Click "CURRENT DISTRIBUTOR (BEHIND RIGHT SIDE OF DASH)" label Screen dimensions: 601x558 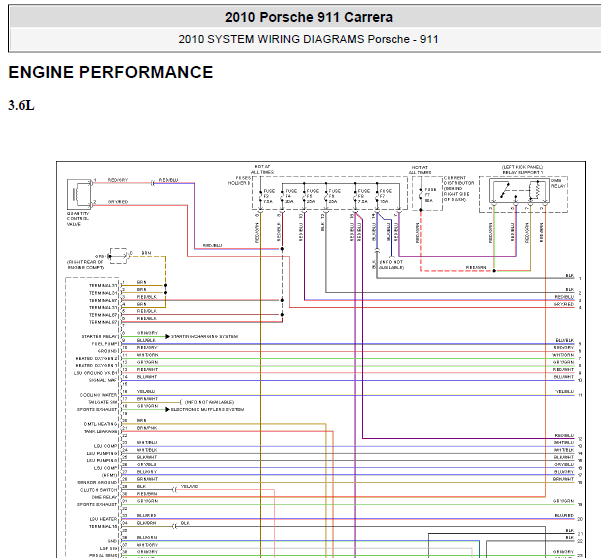[459, 189]
